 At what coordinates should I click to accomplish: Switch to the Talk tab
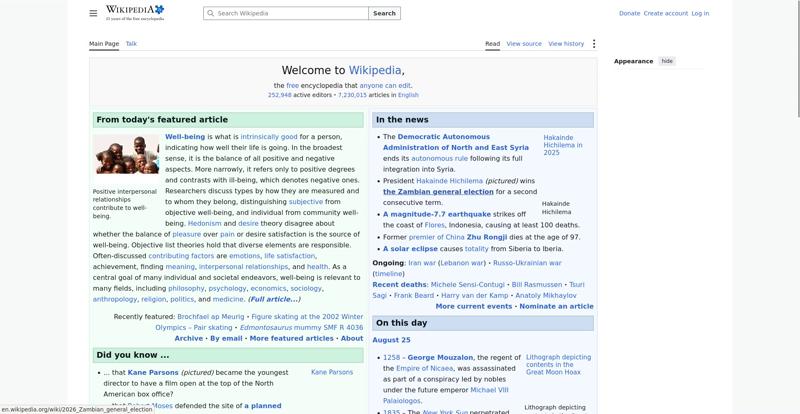coord(131,44)
